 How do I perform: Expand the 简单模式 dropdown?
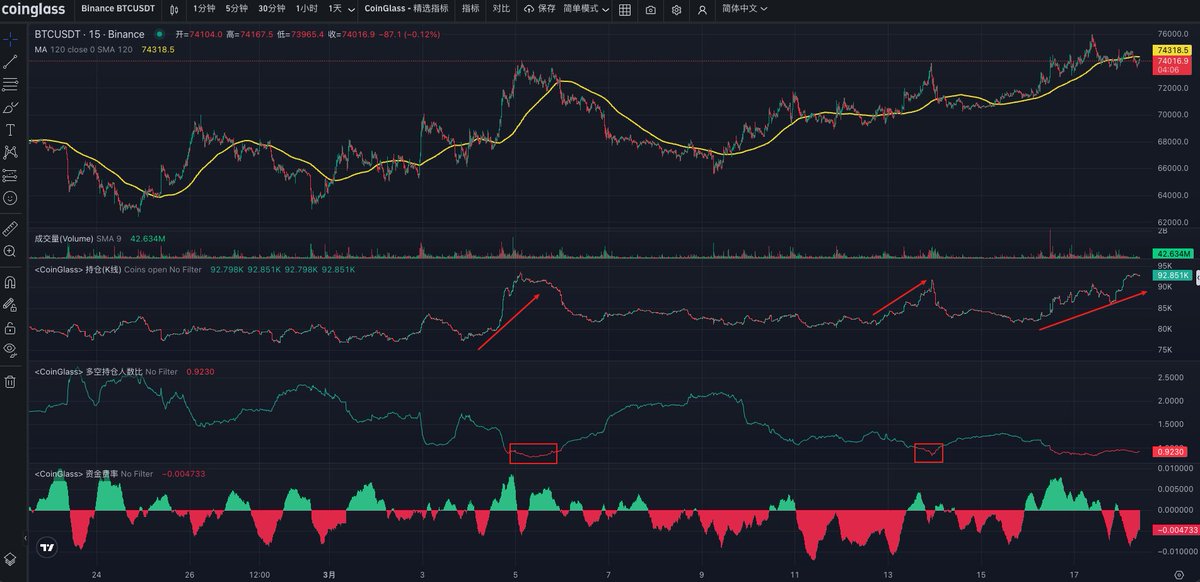click(586, 9)
